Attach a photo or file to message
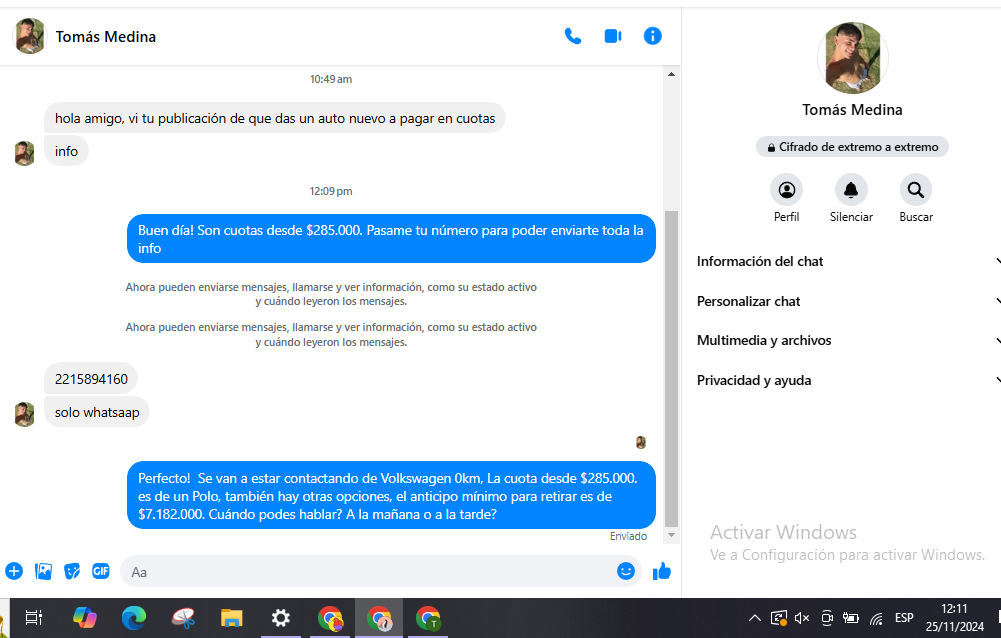 coord(43,571)
